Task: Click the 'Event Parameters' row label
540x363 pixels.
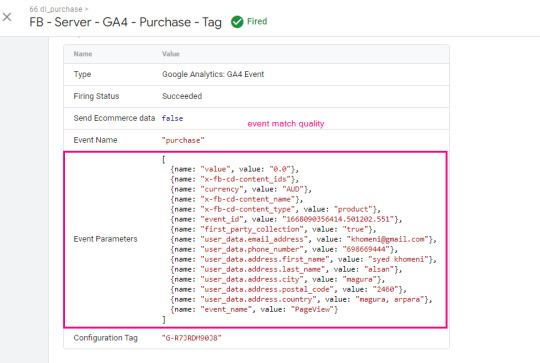Action: coord(105,239)
